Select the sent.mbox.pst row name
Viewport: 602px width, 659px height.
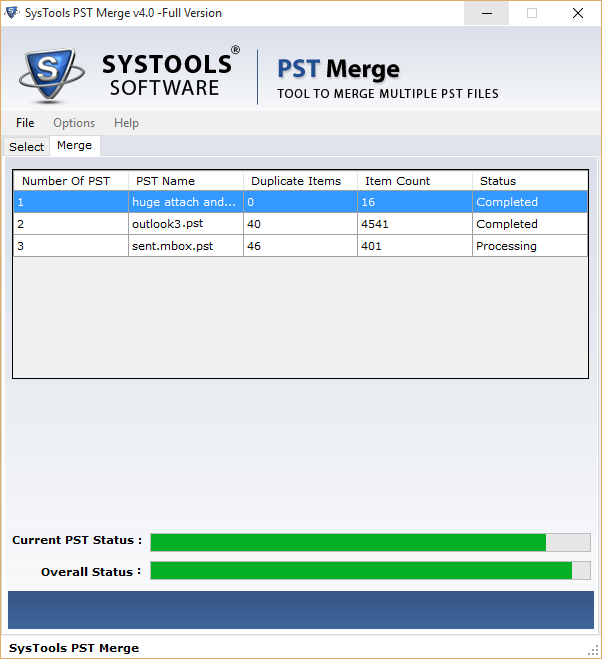pos(186,245)
